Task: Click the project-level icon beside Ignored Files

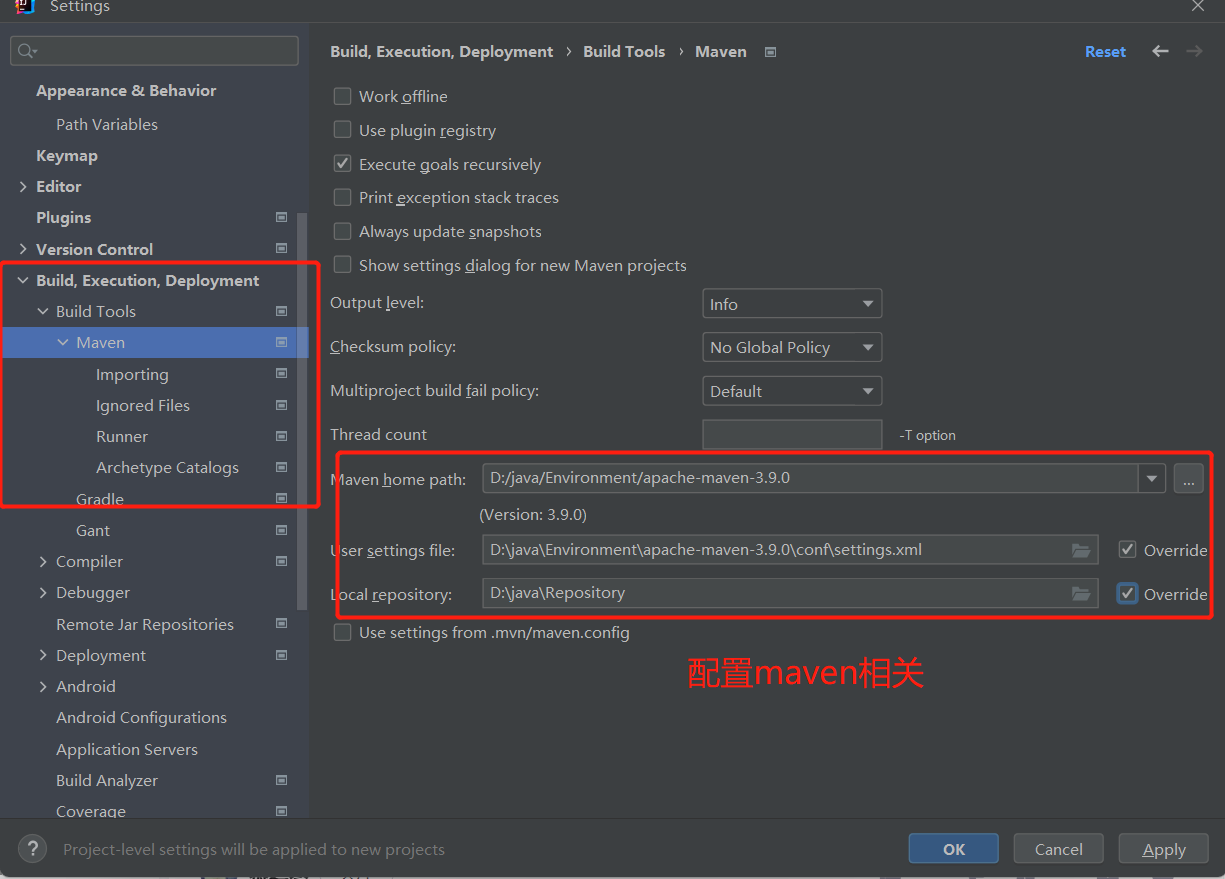Action: 281,405
